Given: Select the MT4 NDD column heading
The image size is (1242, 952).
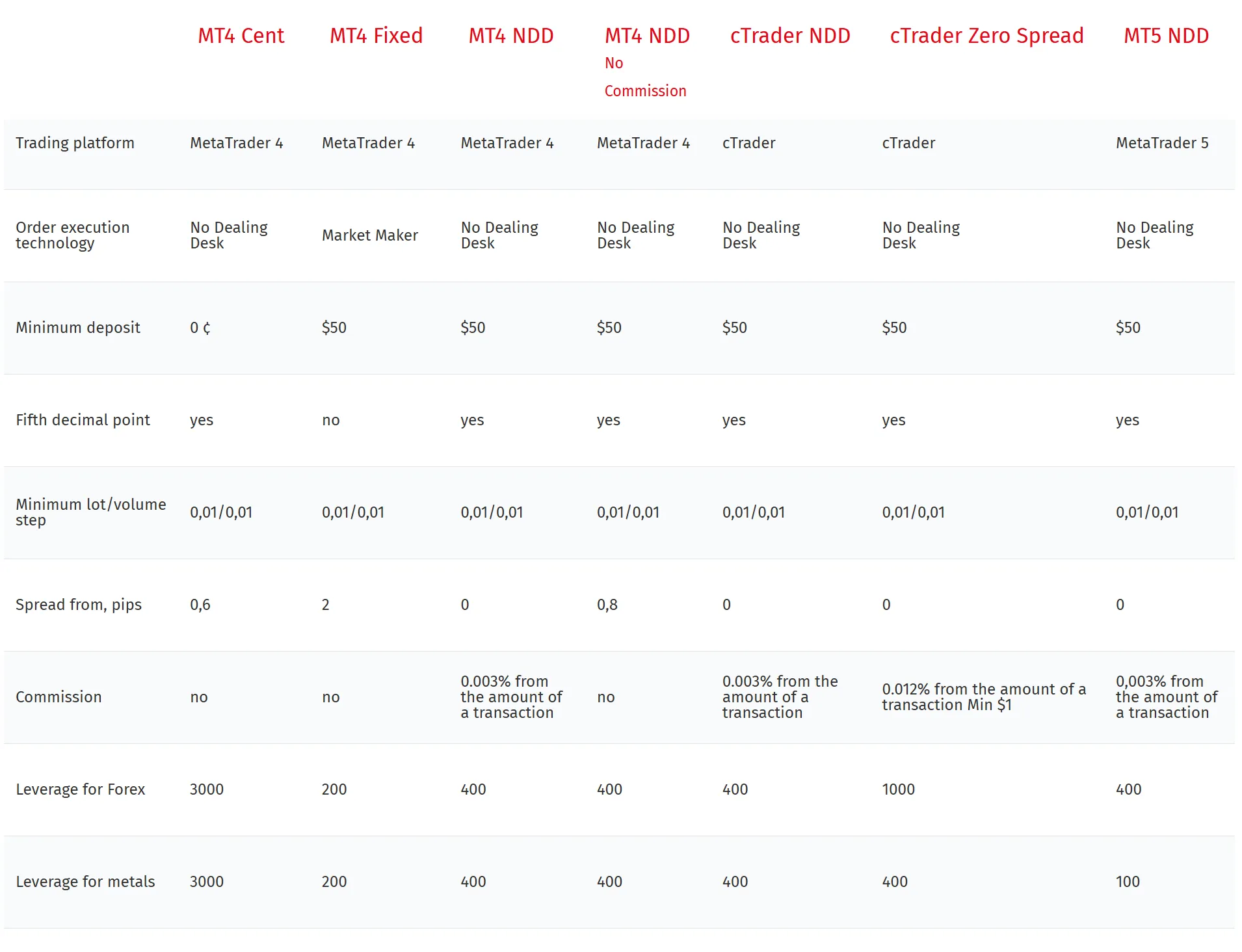Looking at the screenshot, I should click(x=511, y=36).
